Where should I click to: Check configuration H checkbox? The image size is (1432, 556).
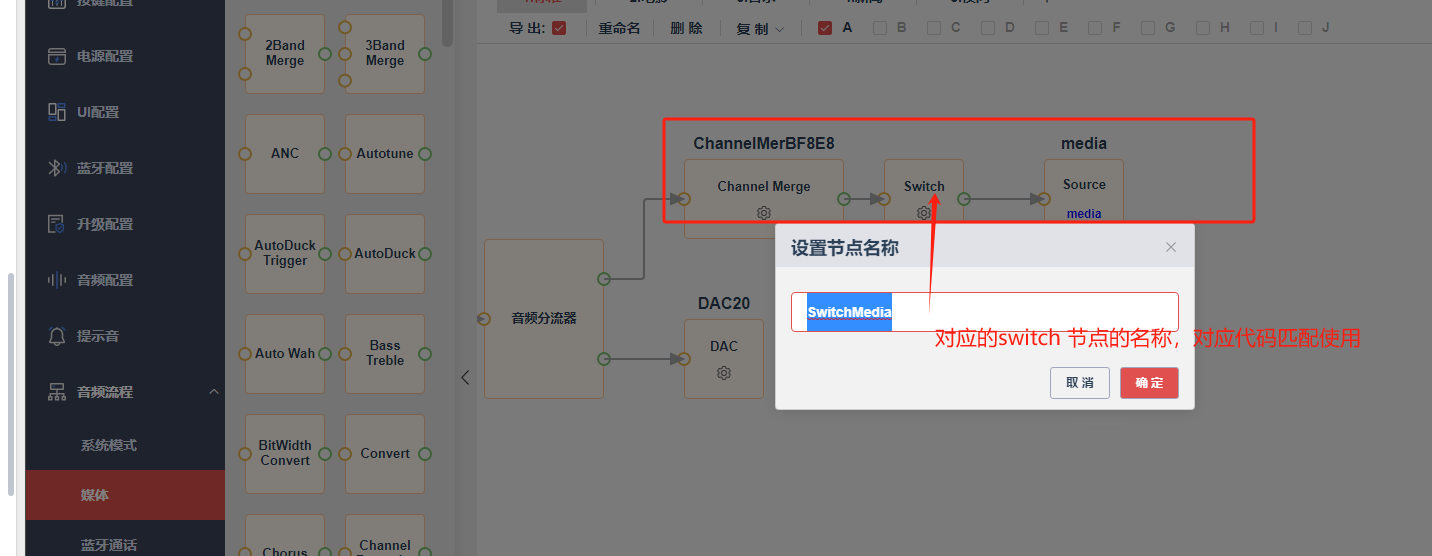click(1203, 28)
